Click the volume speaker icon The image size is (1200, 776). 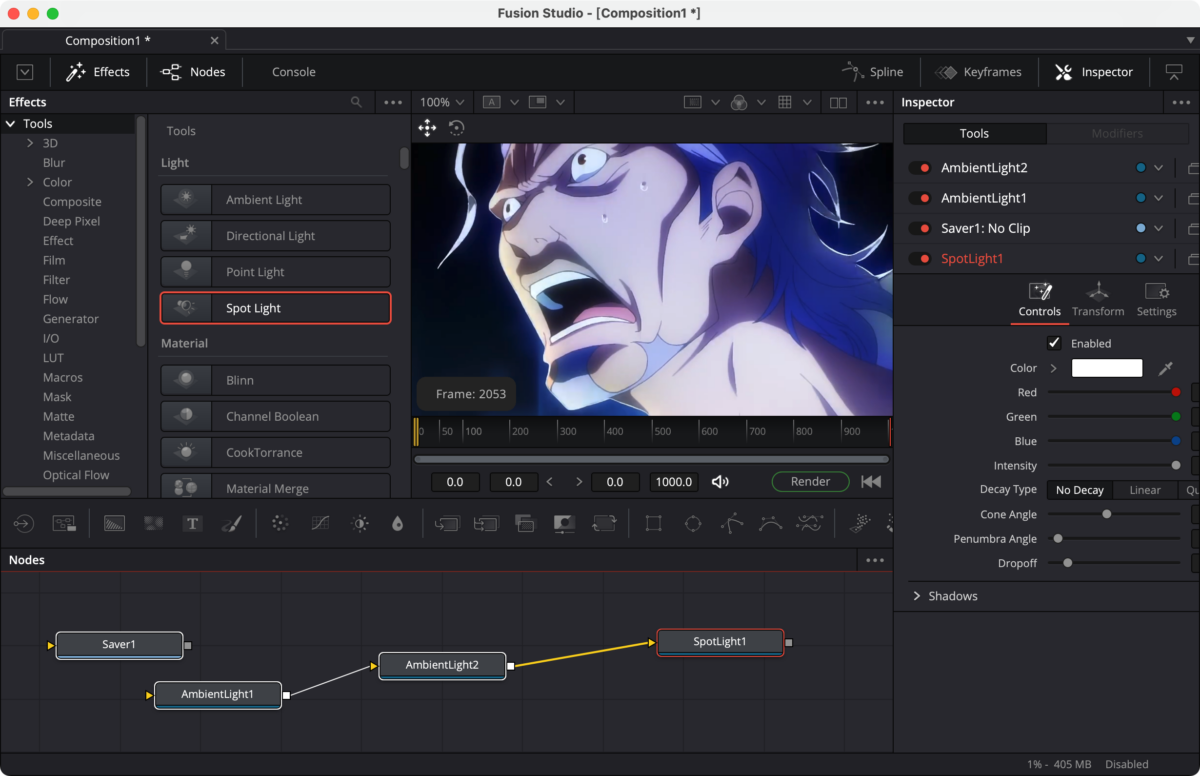(x=720, y=482)
